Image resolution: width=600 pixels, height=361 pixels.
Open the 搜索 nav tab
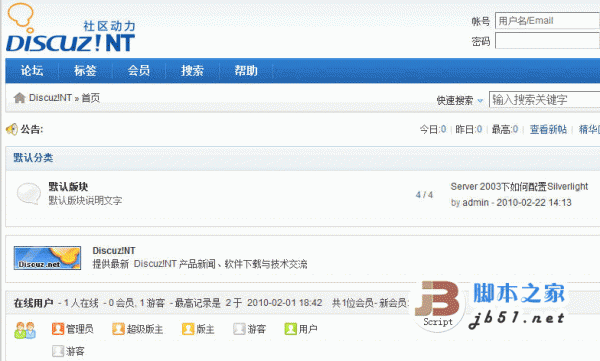point(192,70)
